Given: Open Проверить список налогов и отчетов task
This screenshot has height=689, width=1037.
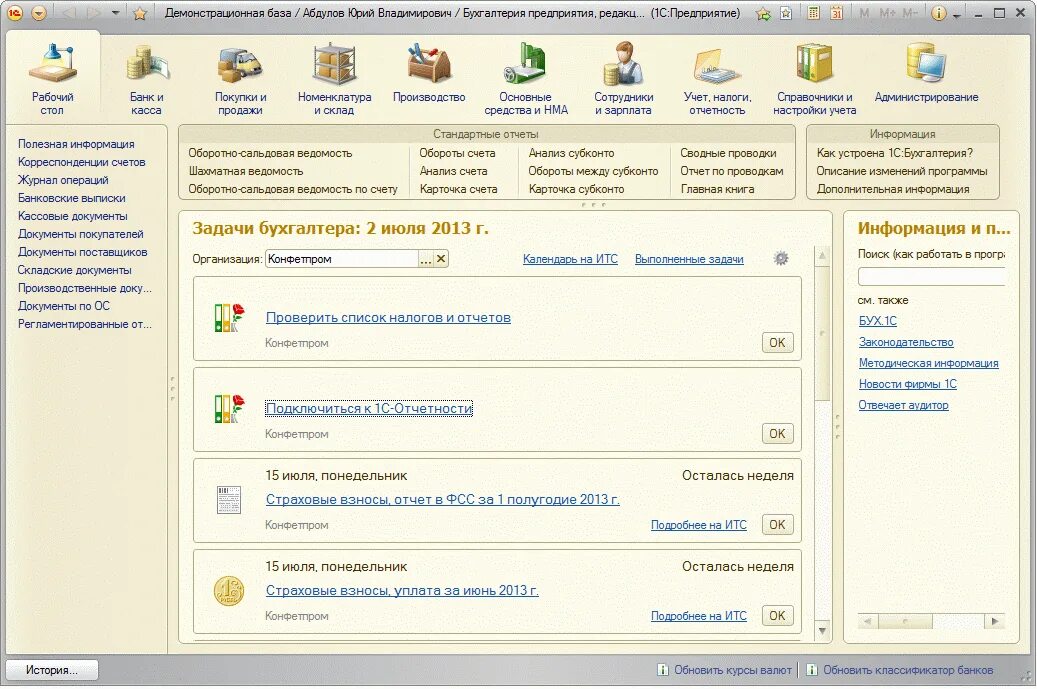Looking at the screenshot, I should pyautogui.click(x=388, y=317).
